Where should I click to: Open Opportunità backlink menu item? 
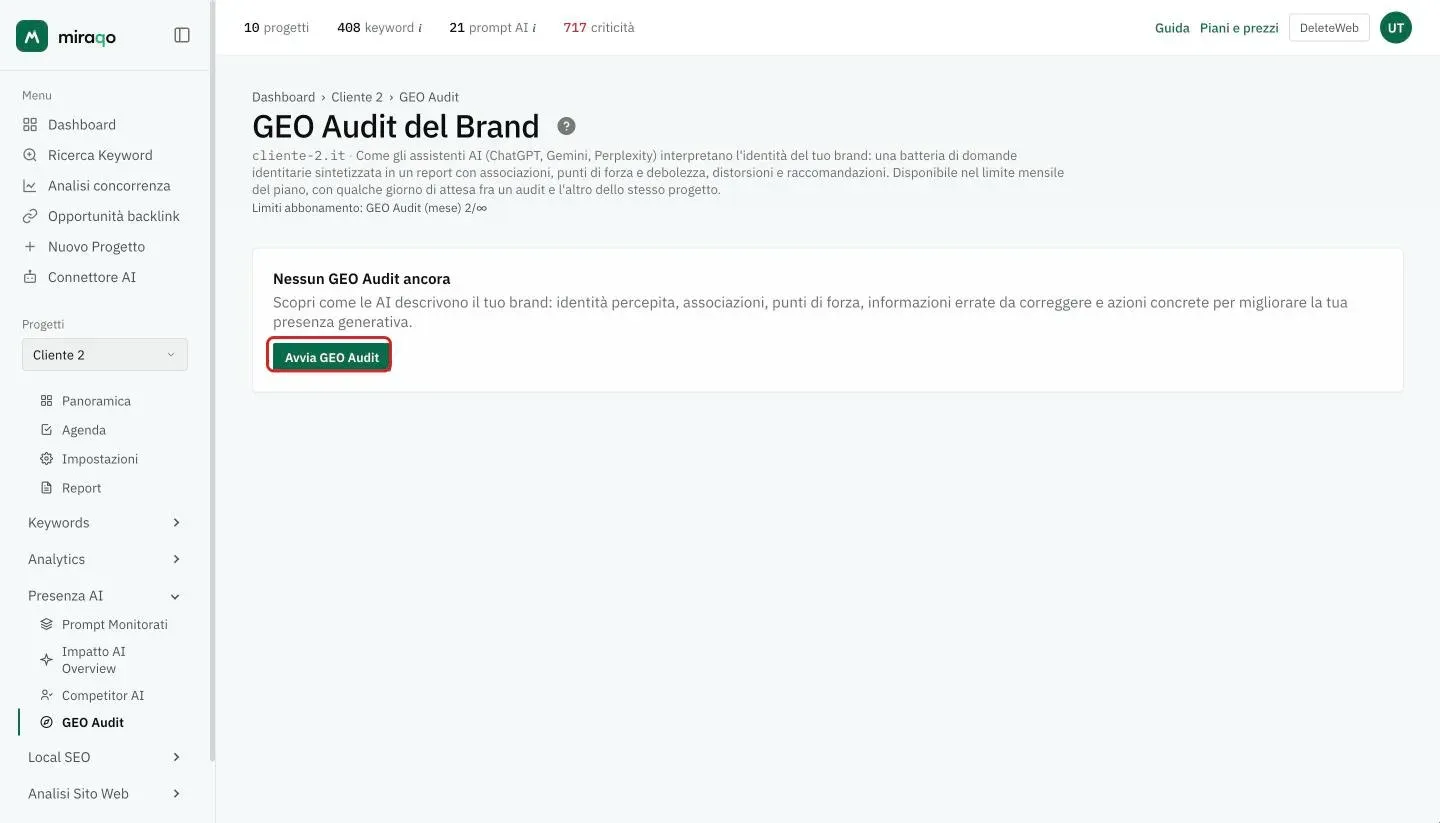tap(114, 216)
